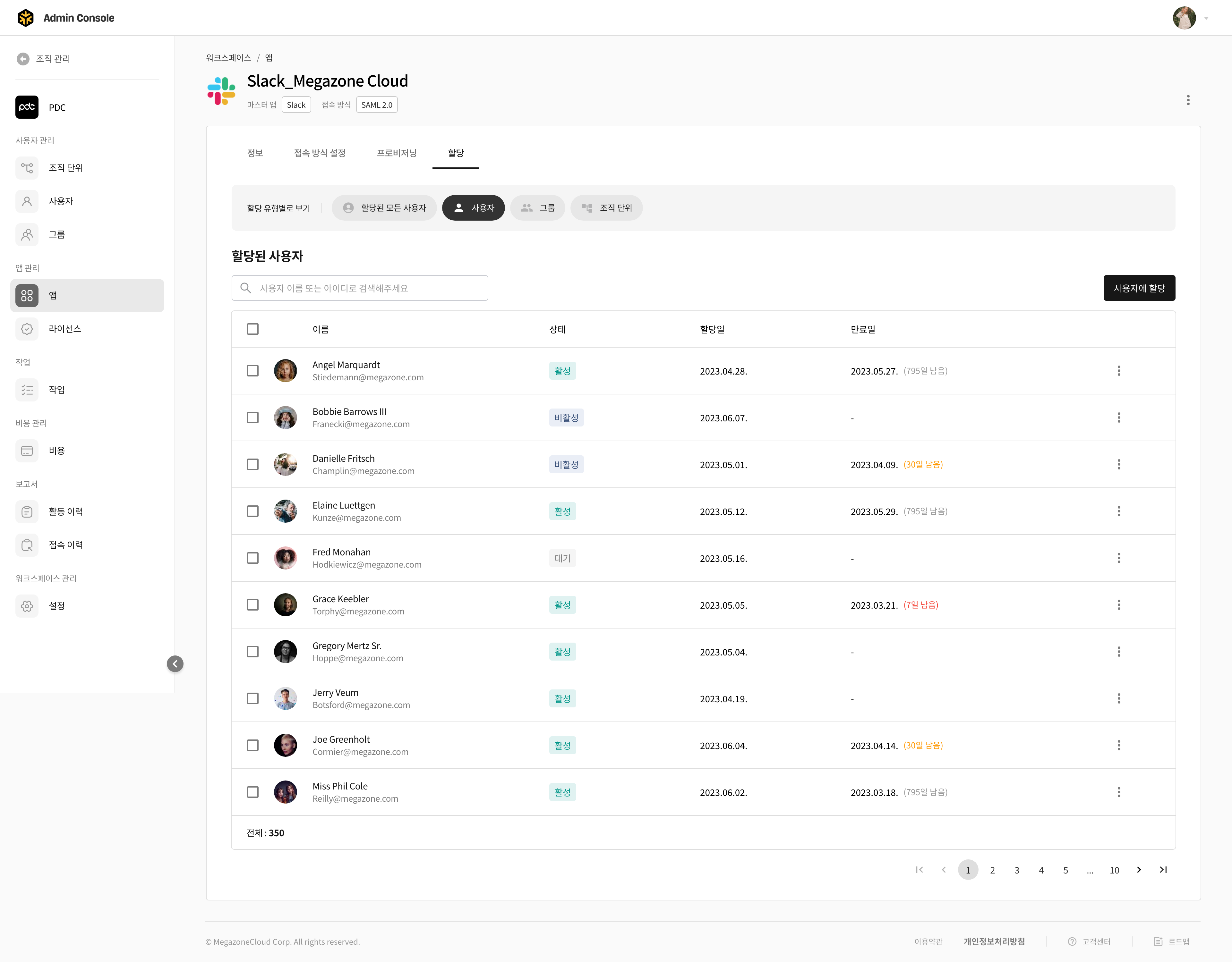The image size is (1232, 962).
Task: Check the Elaine Luettgen row checkbox
Action: pyautogui.click(x=253, y=511)
